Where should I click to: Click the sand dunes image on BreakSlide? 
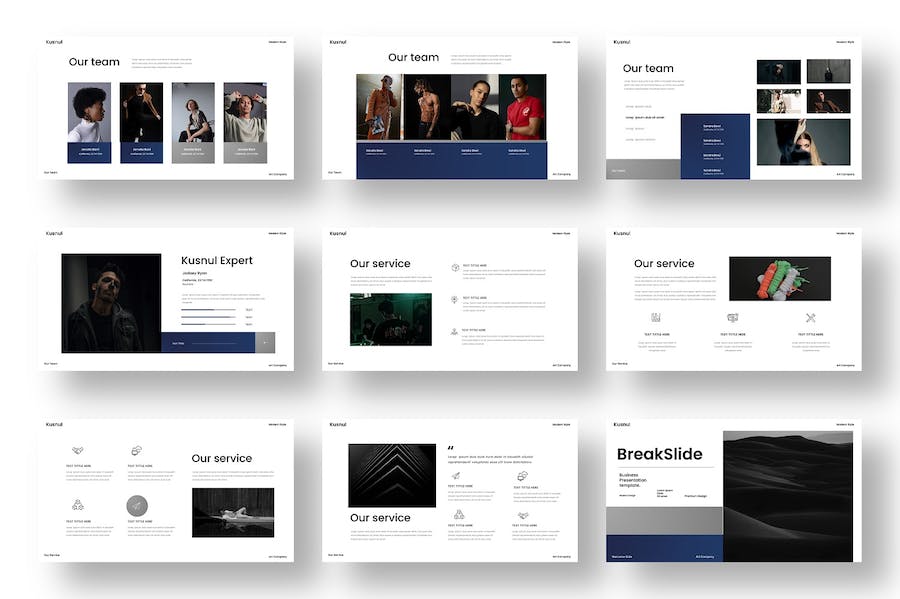coord(787,496)
